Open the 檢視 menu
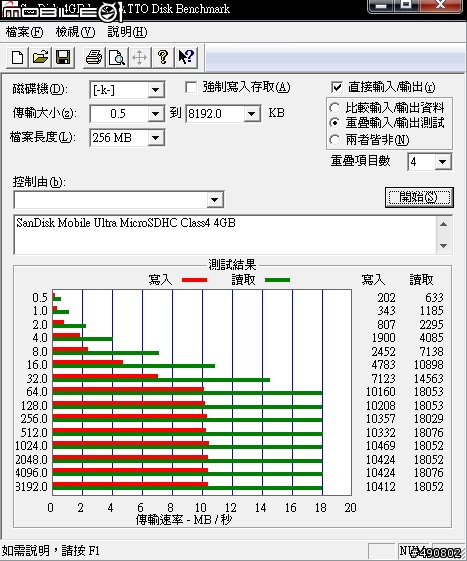This screenshot has height=561, width=467. (x=75, y=32)
